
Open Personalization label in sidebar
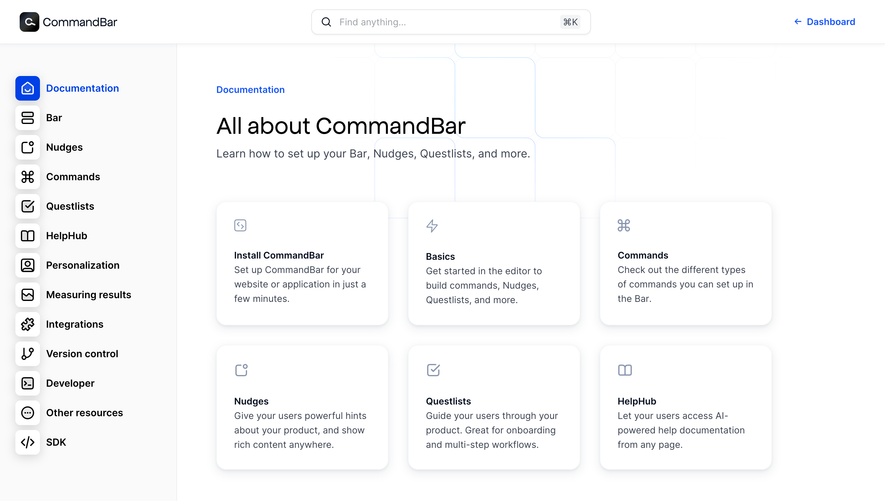[x=82, y=265]
